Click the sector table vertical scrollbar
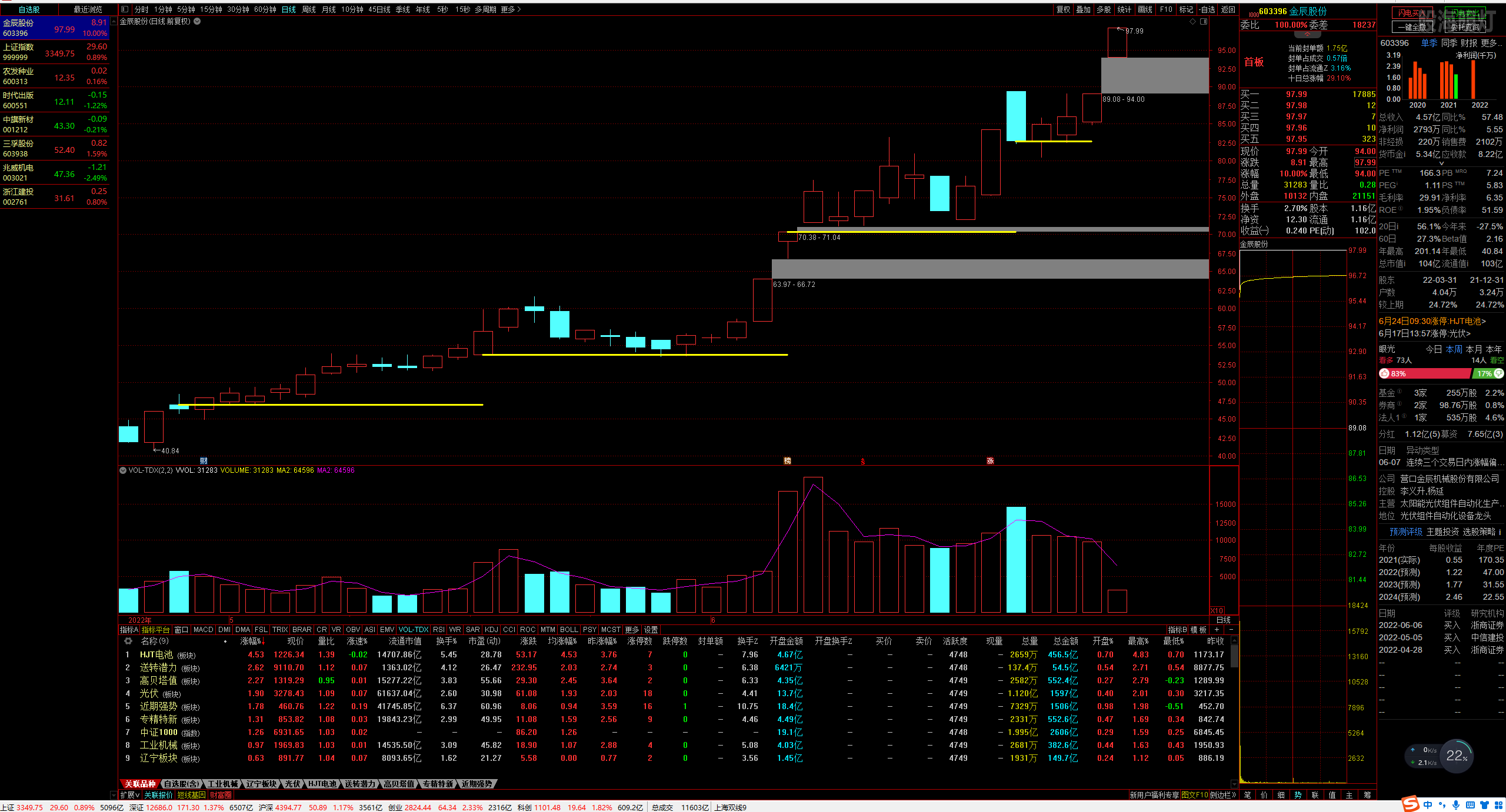This screenshot has height=812, width=1506. [1234, 711]
